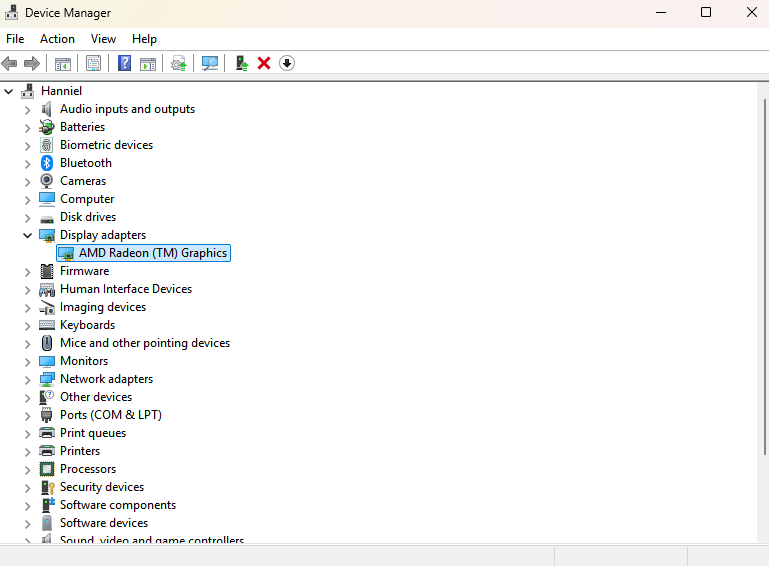769x566 pixels.
Task: Click the Processors category icon
Action: coord(47,469)
